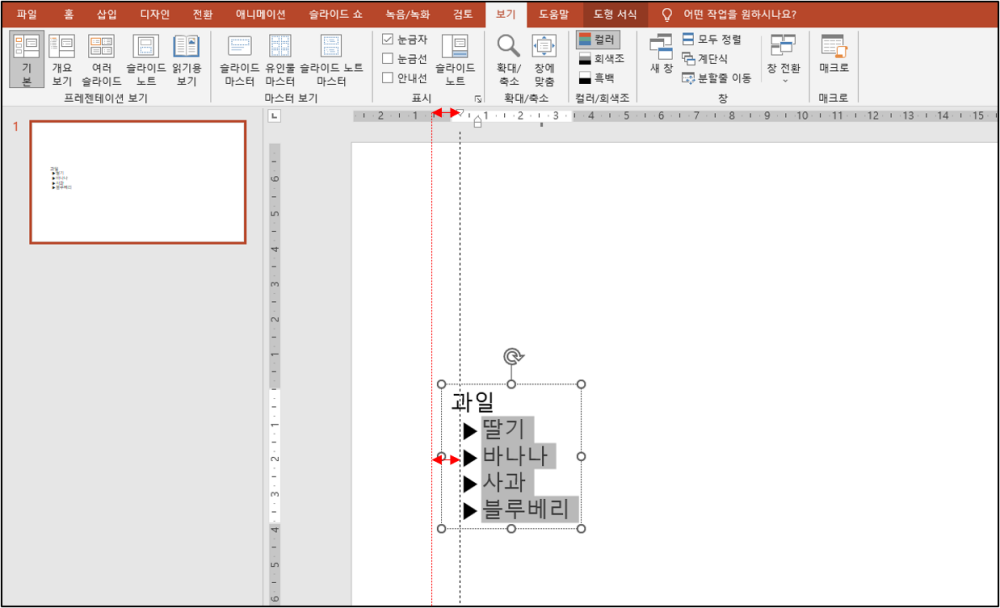Click the rotate handle above text box

click(513, 356)
